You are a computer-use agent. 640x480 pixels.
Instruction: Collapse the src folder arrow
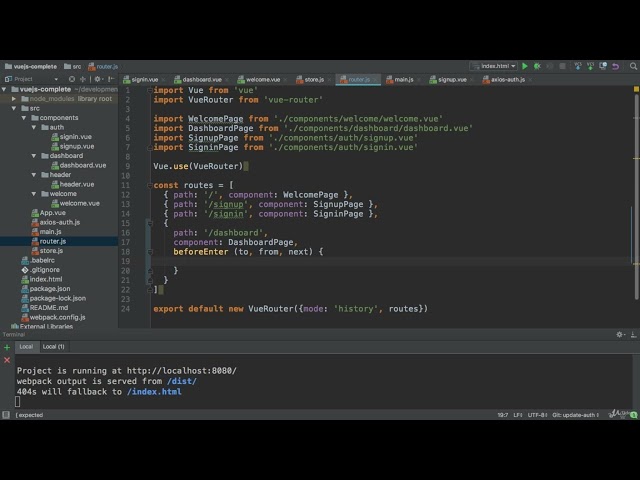14,108
